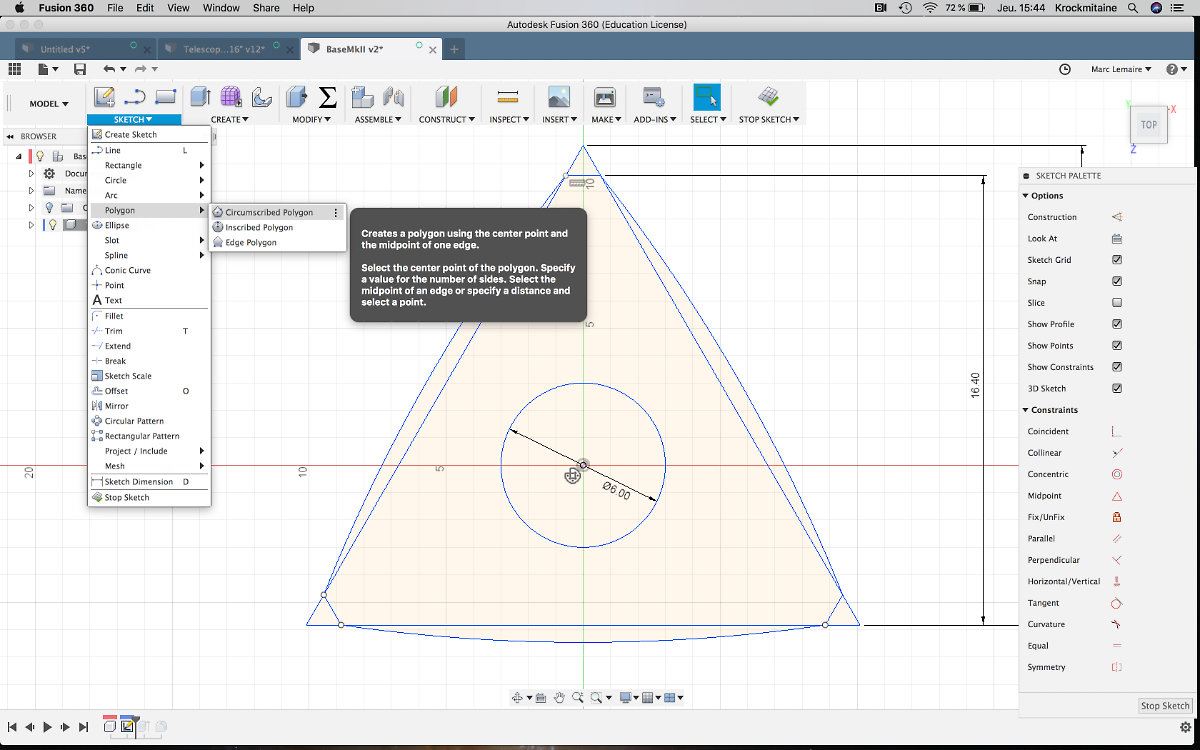Click the Stop Sketch button in palette
1200x750 pixels.
[1165, 706]
